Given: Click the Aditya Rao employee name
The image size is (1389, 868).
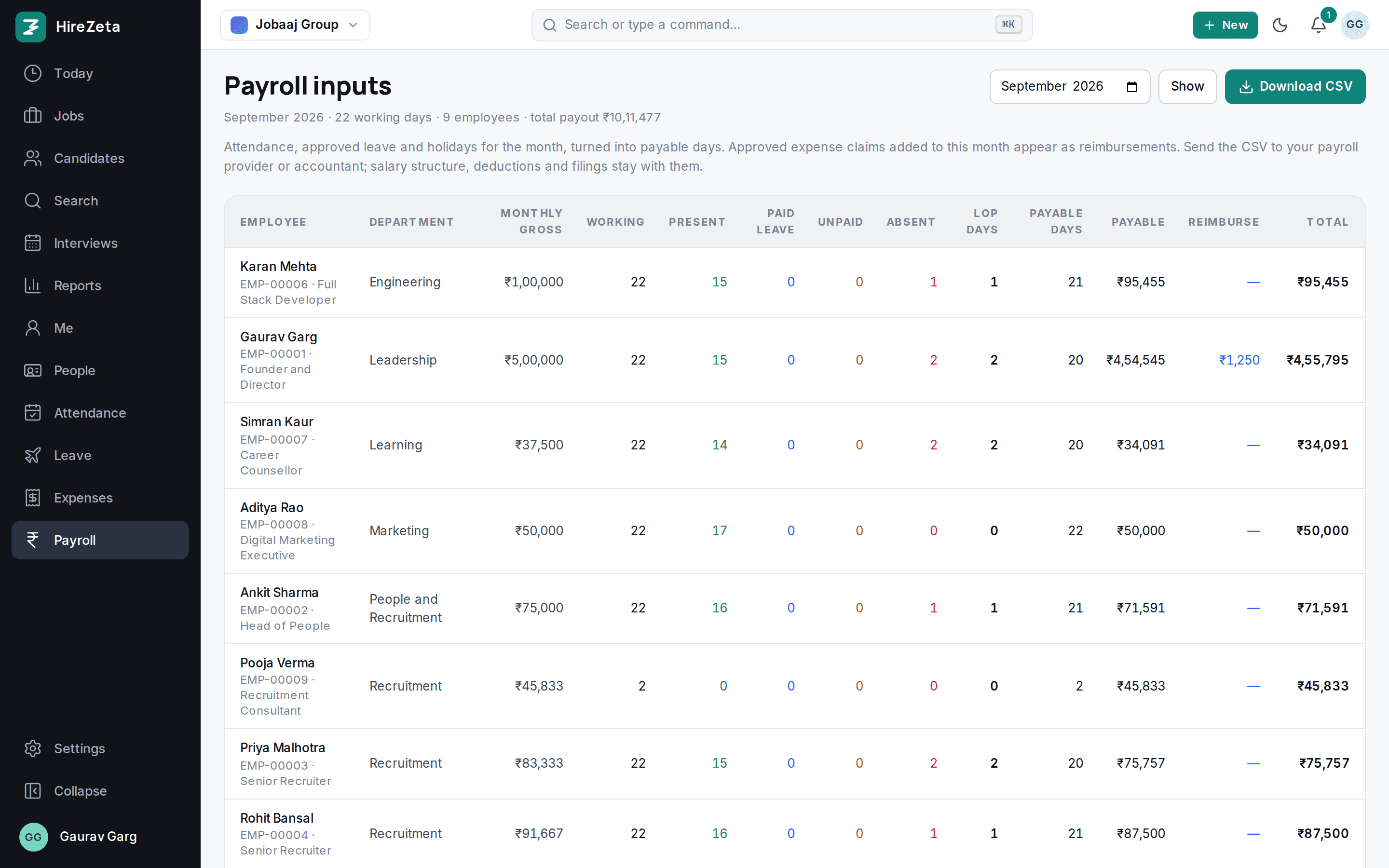Looking at the screenshot, I should tap(272, 507).
